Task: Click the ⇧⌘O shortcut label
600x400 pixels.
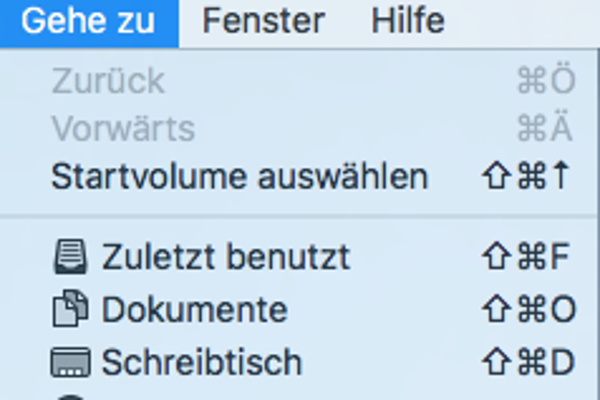Action: point(528,310)
